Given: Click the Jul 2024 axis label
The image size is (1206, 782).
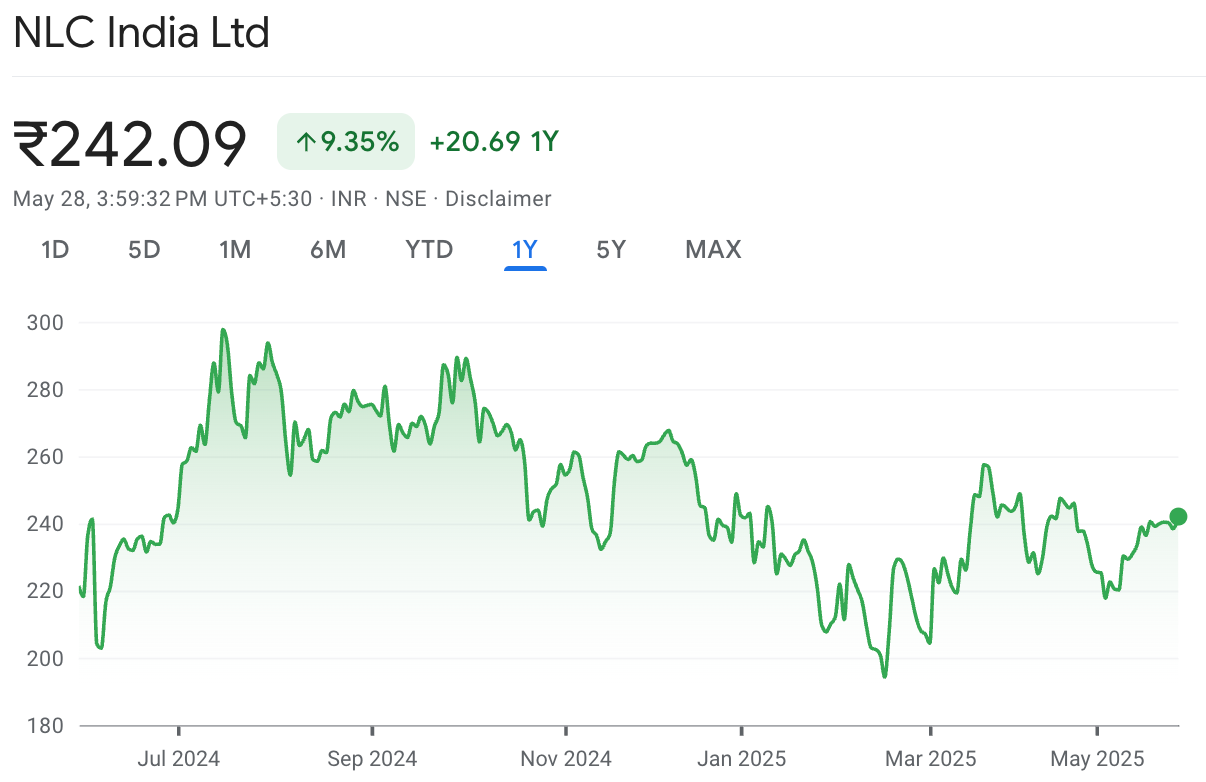Looking at the screenshot, I should 178,759.
